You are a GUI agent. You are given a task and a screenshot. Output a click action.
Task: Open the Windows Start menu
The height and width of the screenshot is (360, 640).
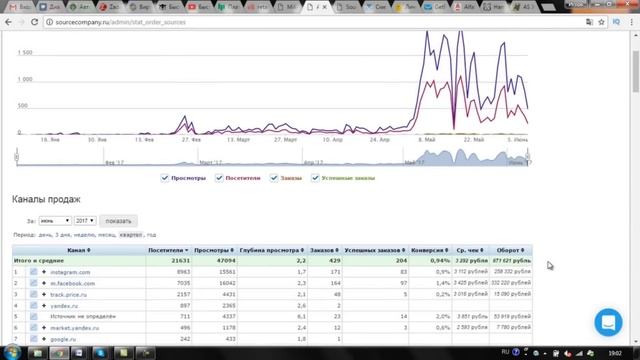tap(12, 352)
